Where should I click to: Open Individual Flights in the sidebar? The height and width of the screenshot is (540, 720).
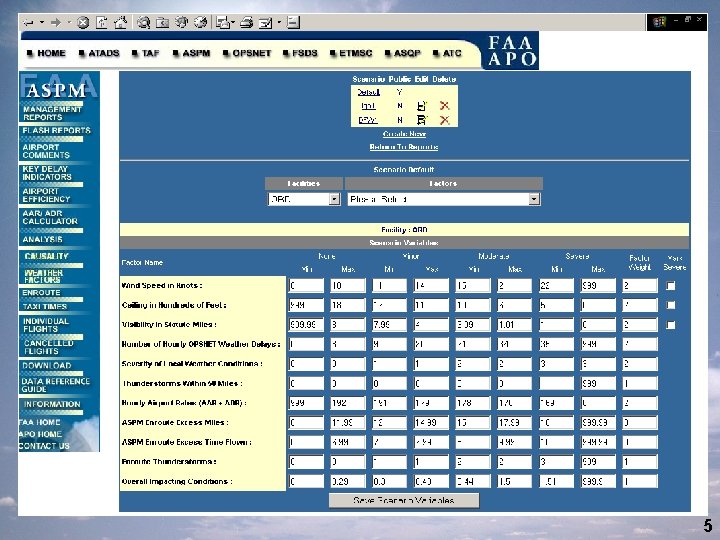[x=45, y=325]
